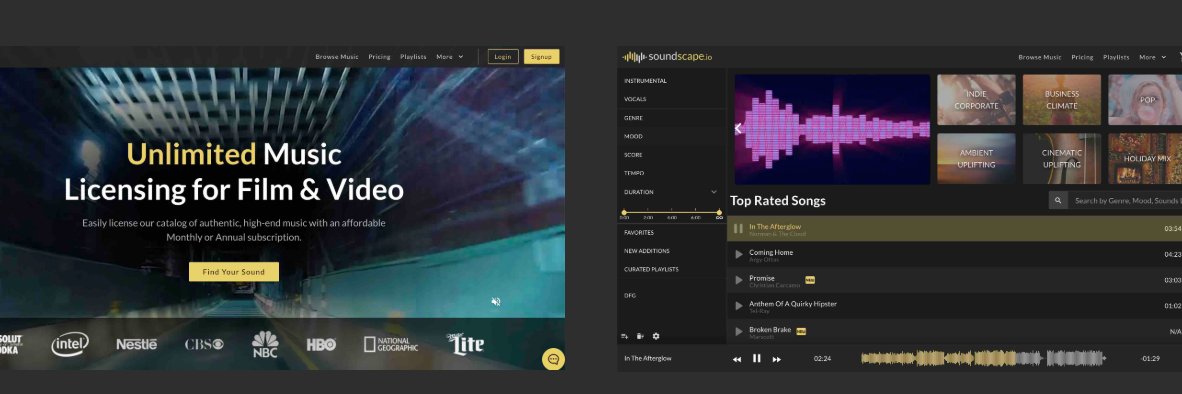Click the duration slider maximum handle
The width and height of the screenshot is (1182, 394).
click(719, 213)
